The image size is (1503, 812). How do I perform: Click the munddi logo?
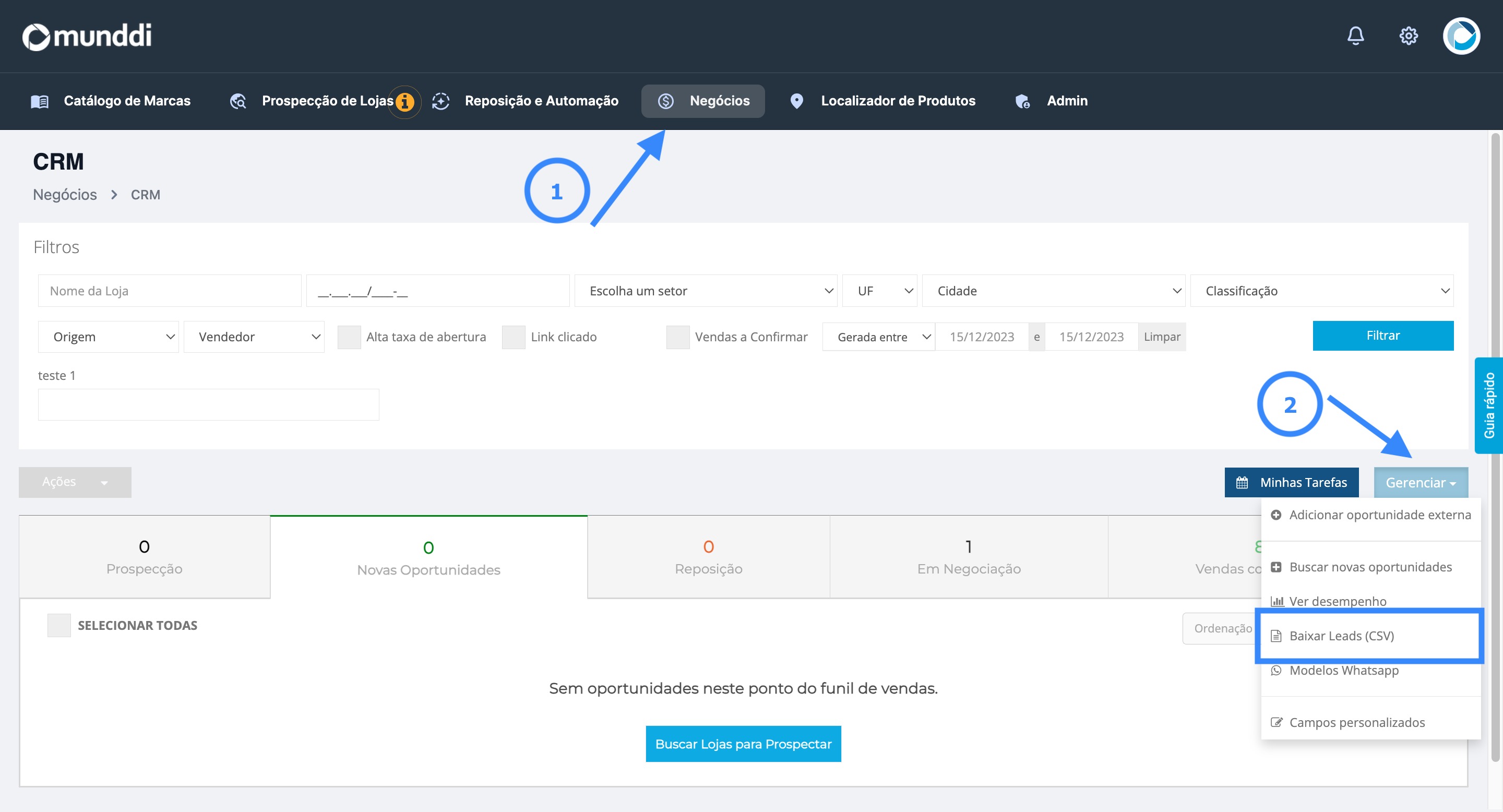pos(87,36)
